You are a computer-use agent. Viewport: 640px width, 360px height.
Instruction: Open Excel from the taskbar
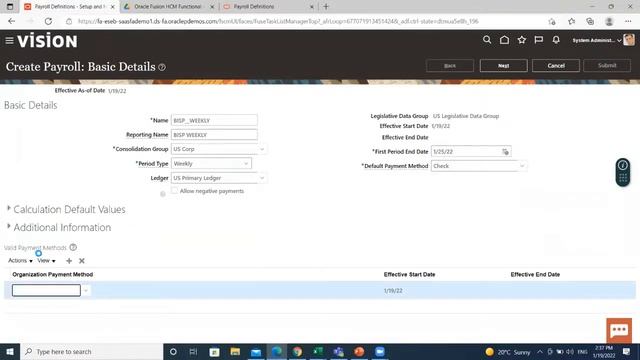(x=318, y=351)
